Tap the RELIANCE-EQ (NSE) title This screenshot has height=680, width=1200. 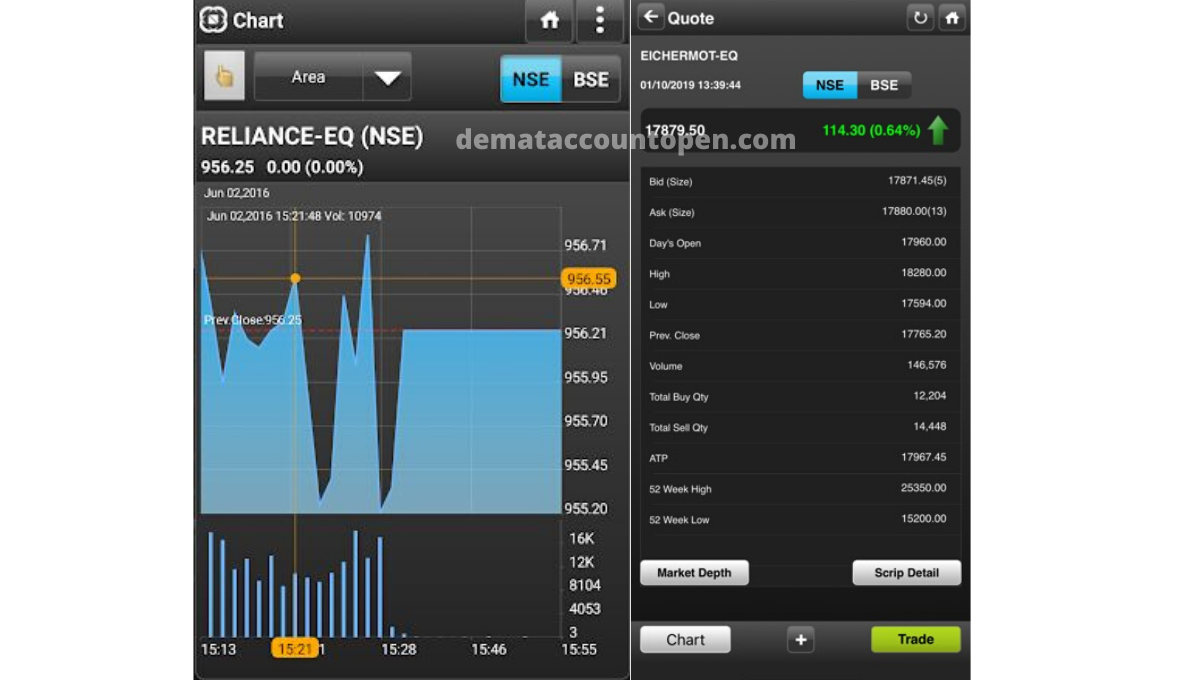point(312,137)
